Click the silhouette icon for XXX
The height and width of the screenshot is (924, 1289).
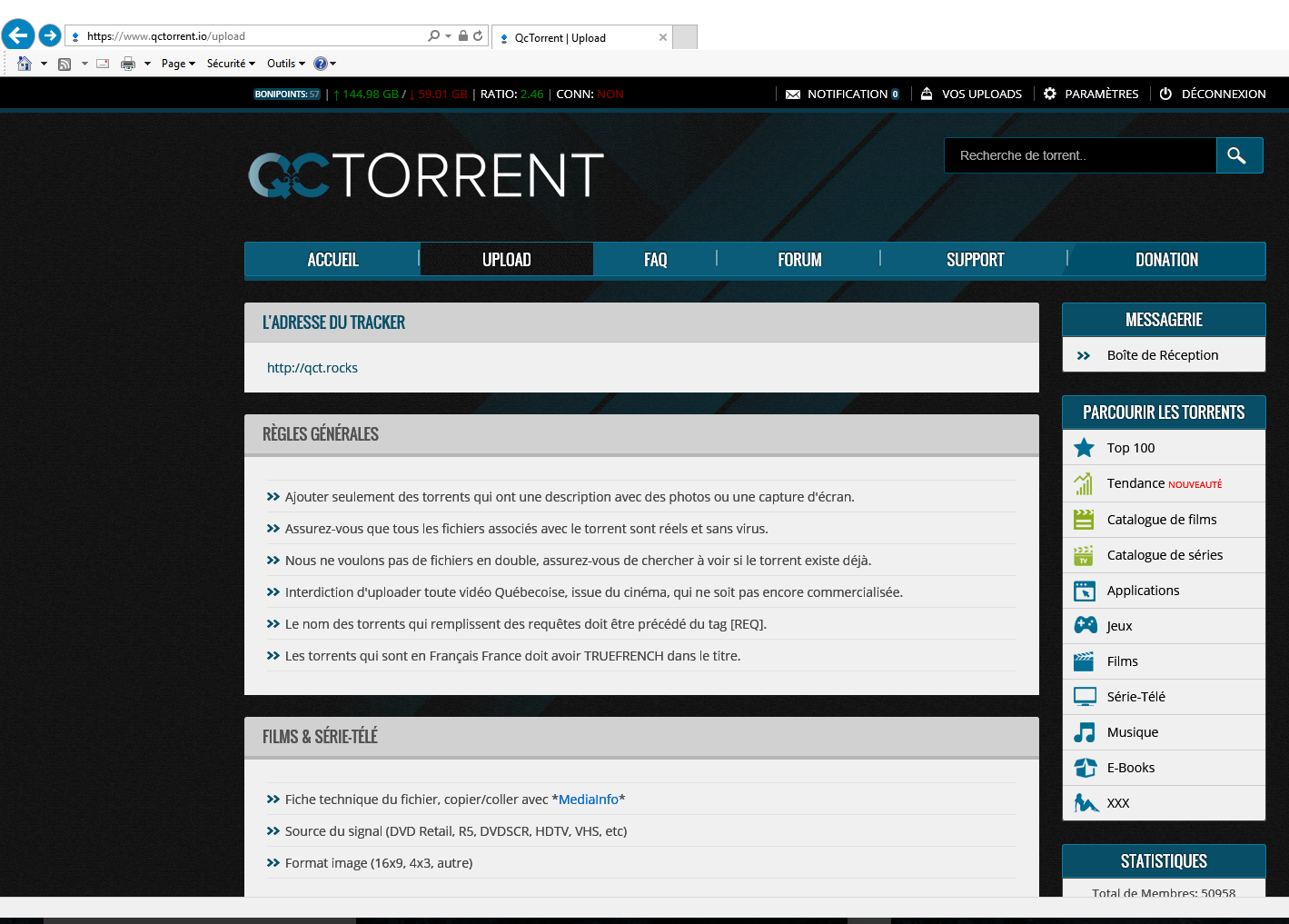(x=1086, y=803)
